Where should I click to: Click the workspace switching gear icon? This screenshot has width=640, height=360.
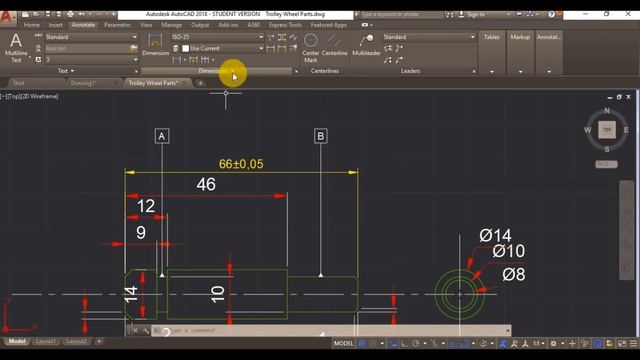click(553, 344)
